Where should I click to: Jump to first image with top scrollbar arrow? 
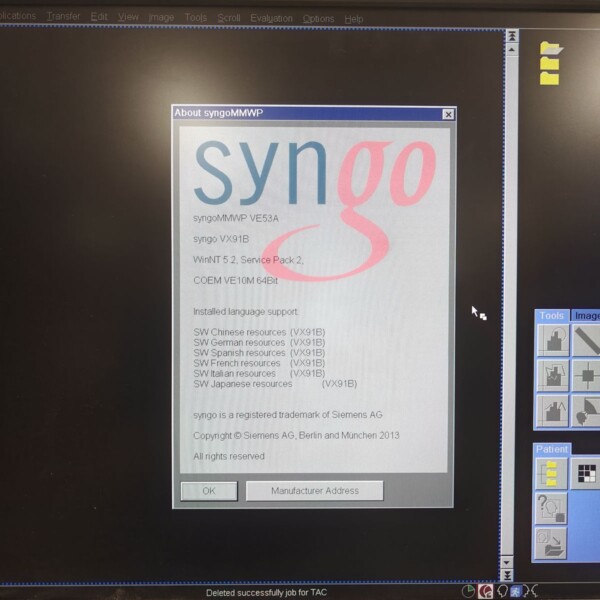click(512, 35)
